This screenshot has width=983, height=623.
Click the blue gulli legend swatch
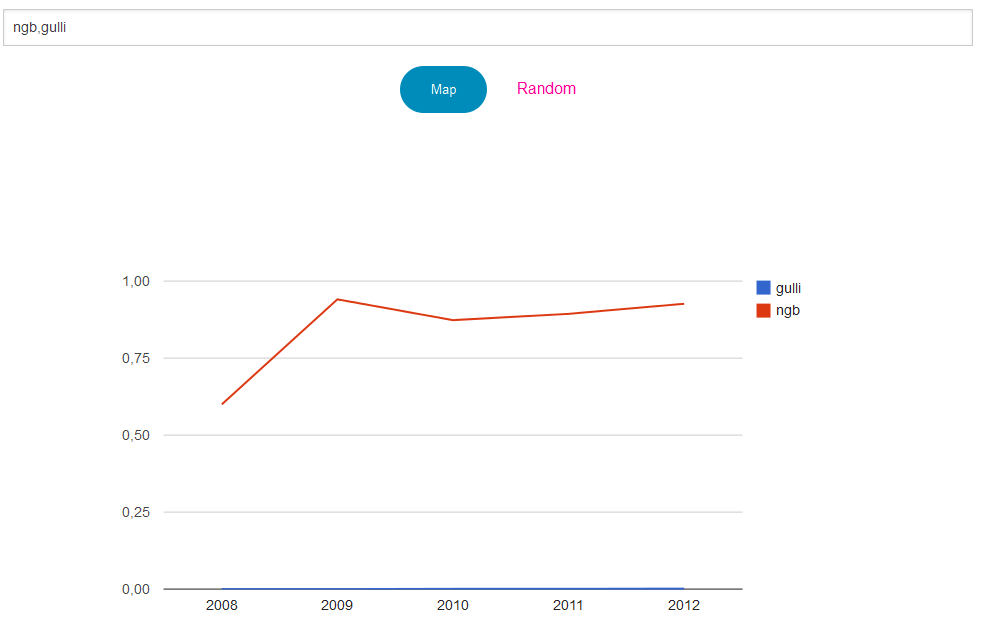[763, 288]
